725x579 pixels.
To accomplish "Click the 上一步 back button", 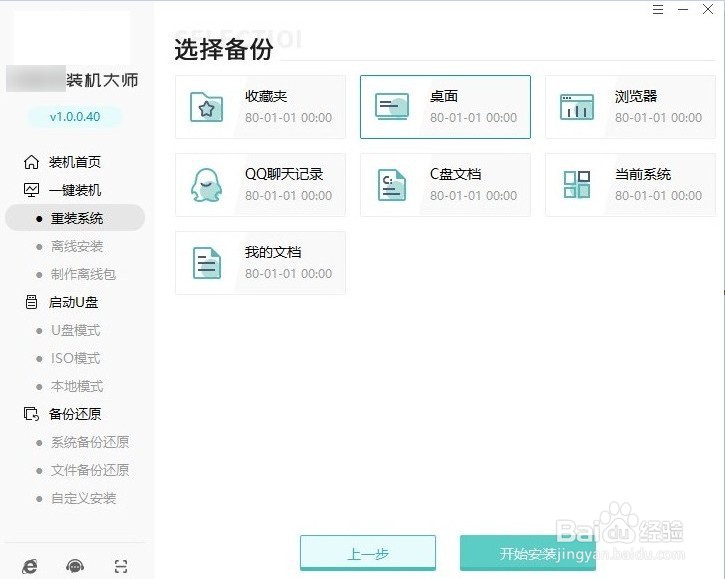I will point(368,553).
